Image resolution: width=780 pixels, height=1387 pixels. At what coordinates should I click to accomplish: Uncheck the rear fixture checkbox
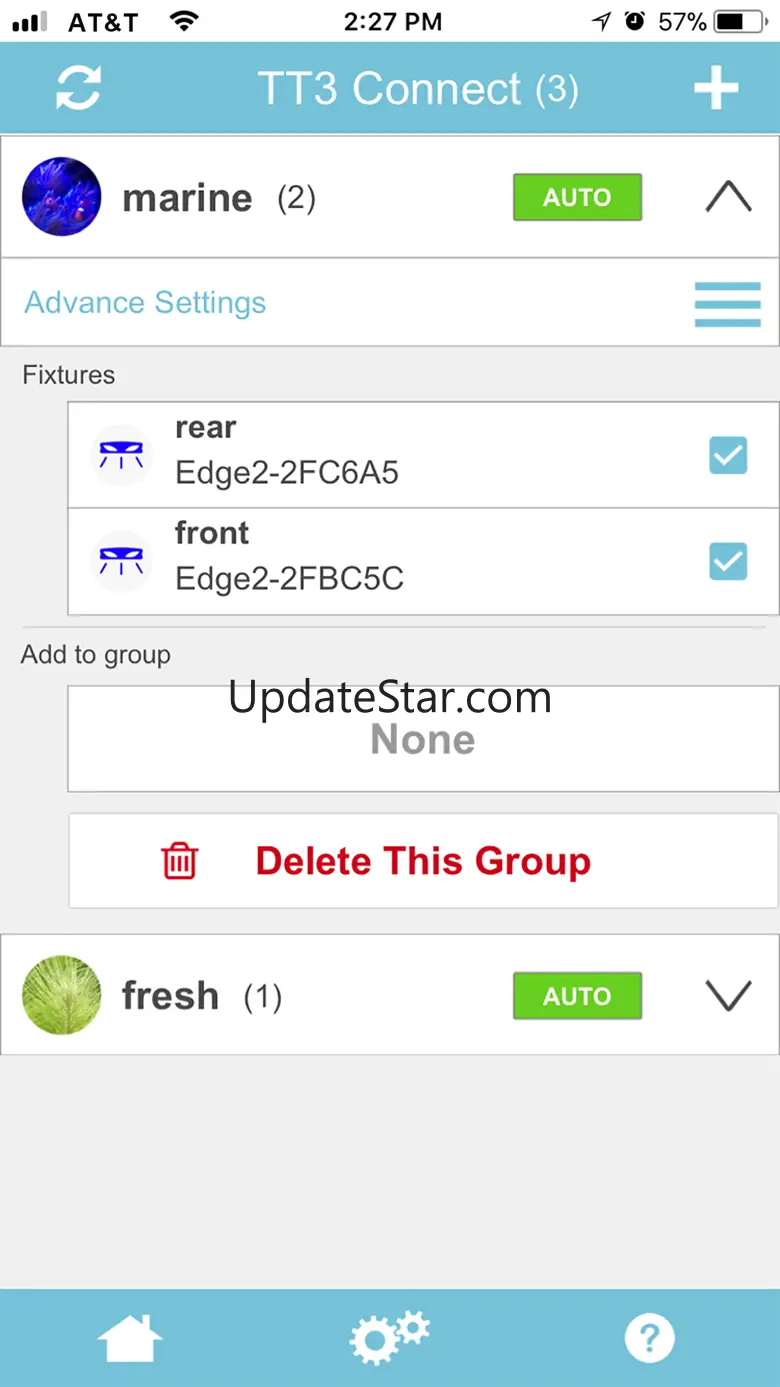pyautogui.click(x=727, y=456)
